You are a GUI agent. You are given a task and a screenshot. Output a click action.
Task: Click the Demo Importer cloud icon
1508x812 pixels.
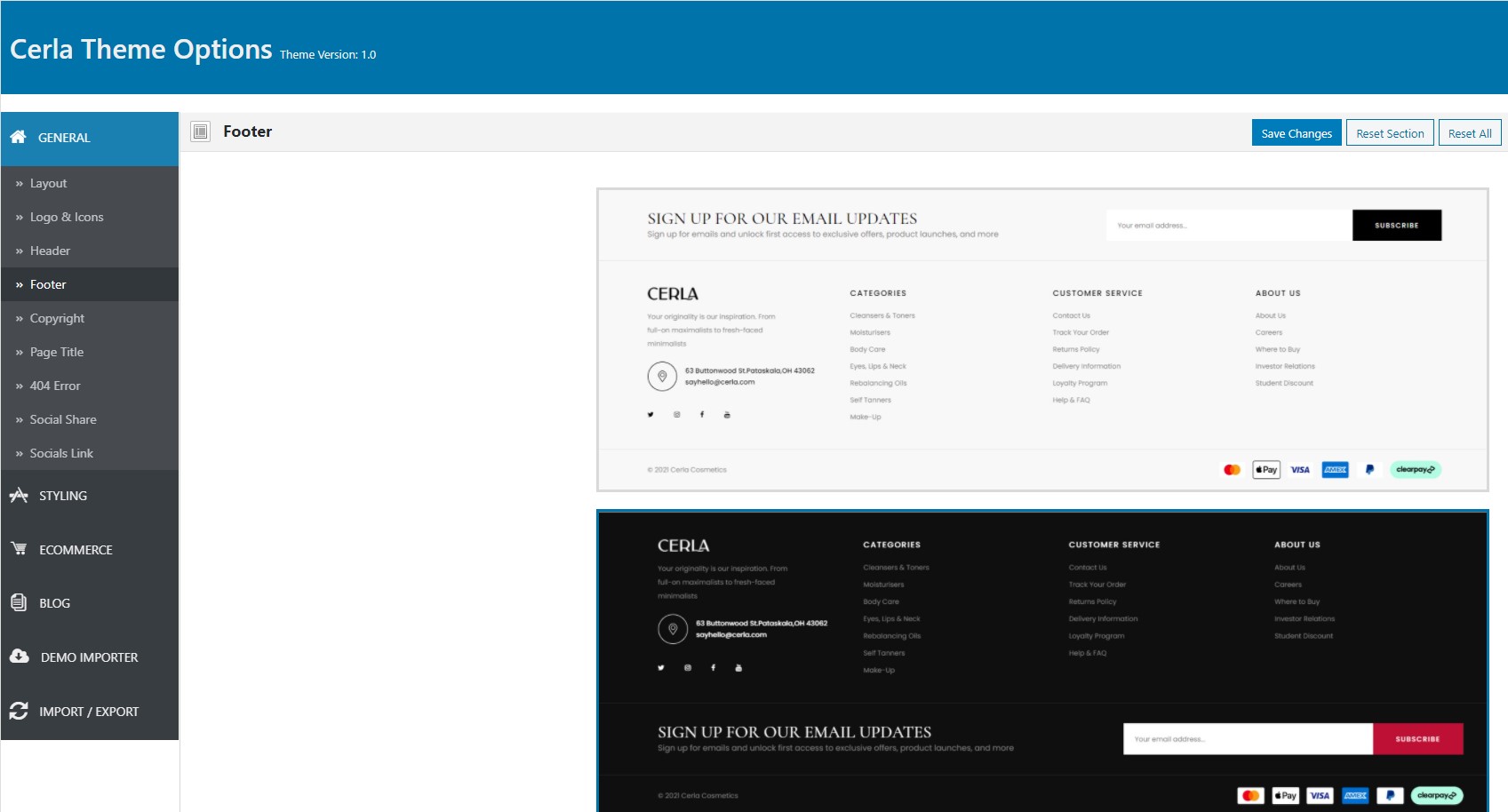(20, 657)
